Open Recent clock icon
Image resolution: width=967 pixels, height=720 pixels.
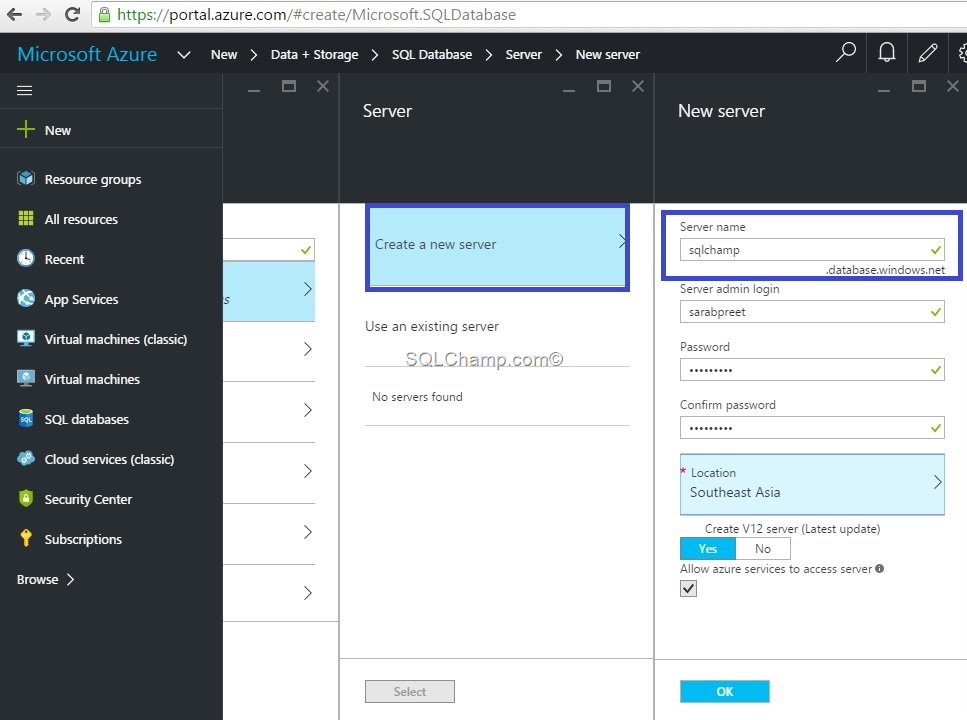25,258
